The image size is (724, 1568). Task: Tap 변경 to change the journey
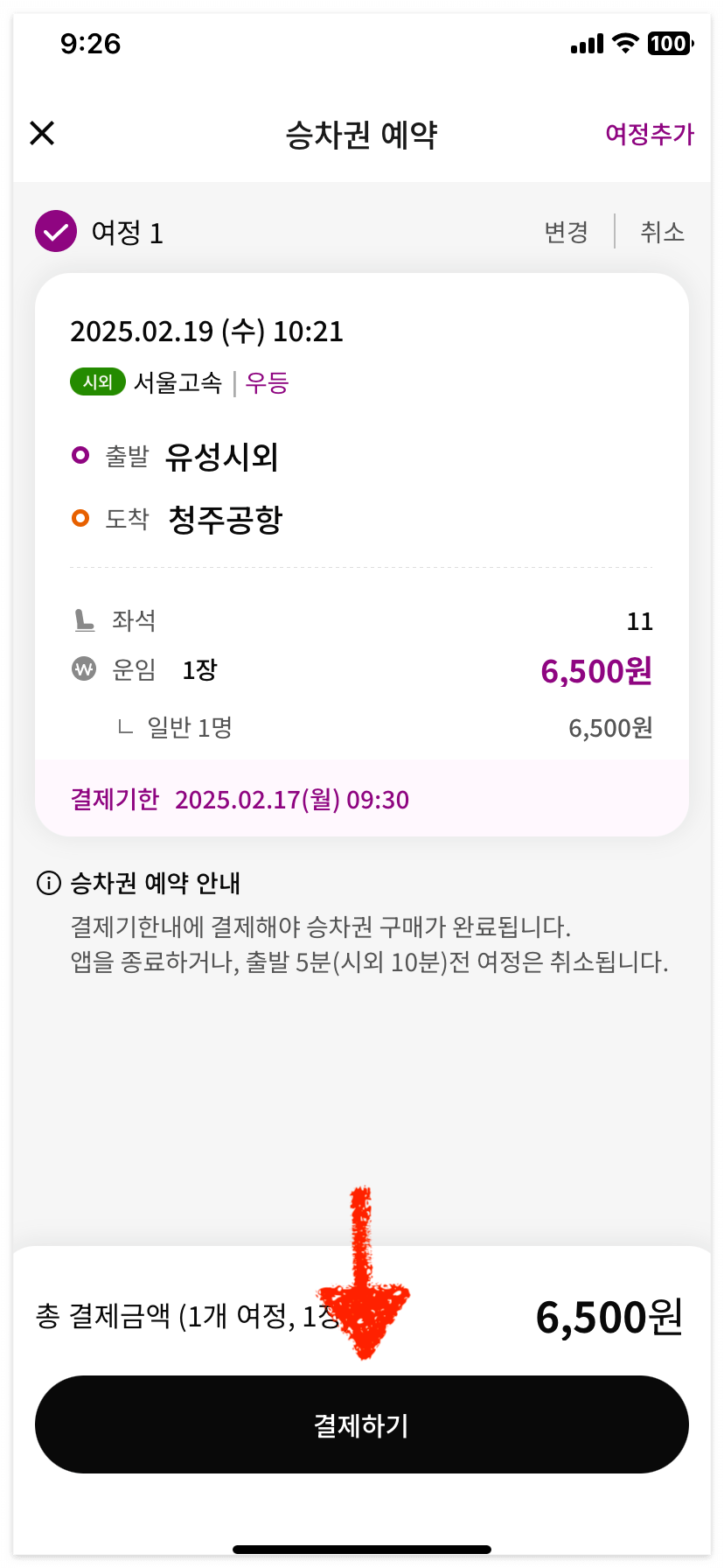click(x=566, y=232)
